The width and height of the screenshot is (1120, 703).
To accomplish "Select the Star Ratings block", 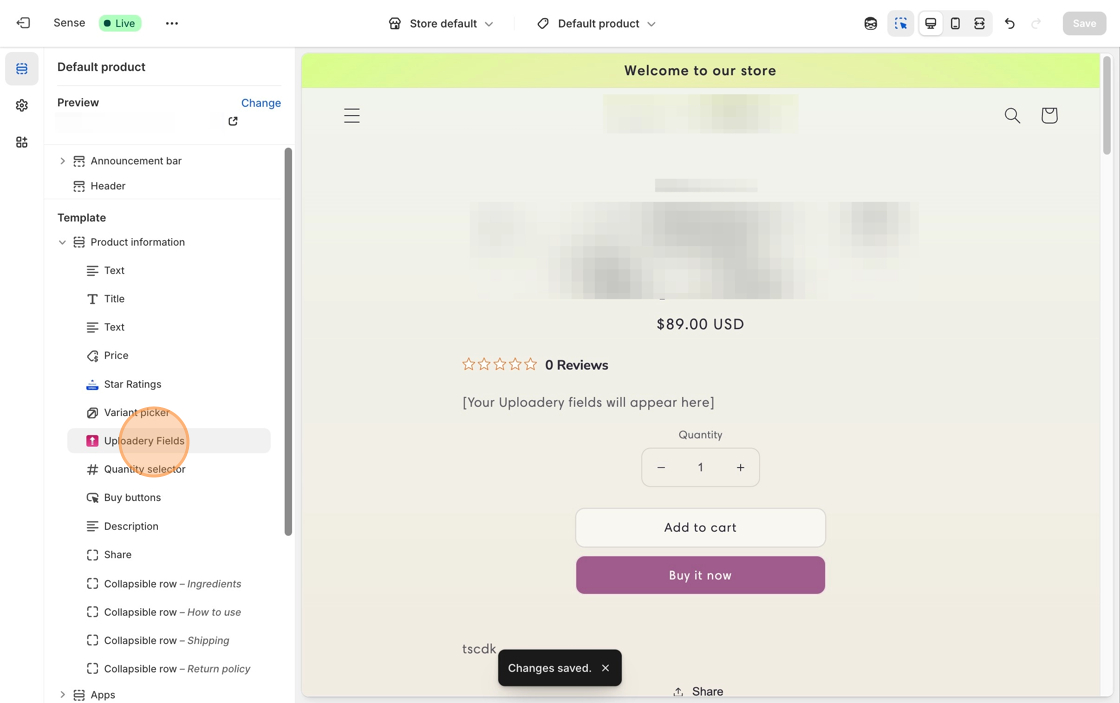I will 132,384.
